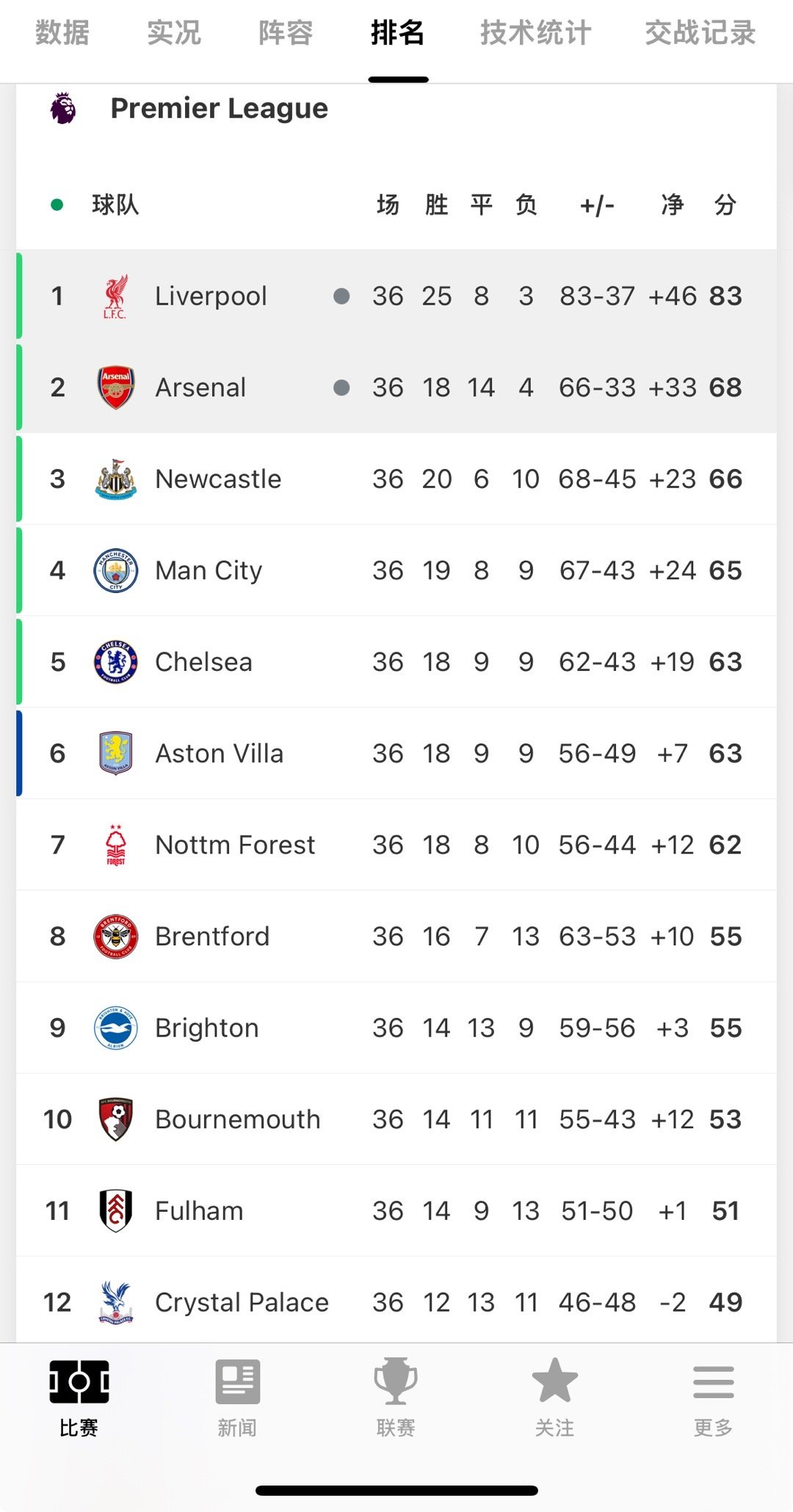Open the 阵容 lineup tab

[x=286, y=33]
